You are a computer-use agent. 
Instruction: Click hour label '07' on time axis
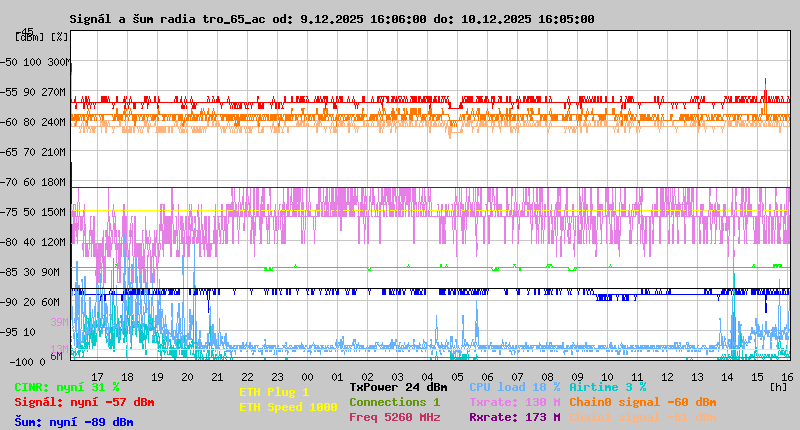[517, 377]
